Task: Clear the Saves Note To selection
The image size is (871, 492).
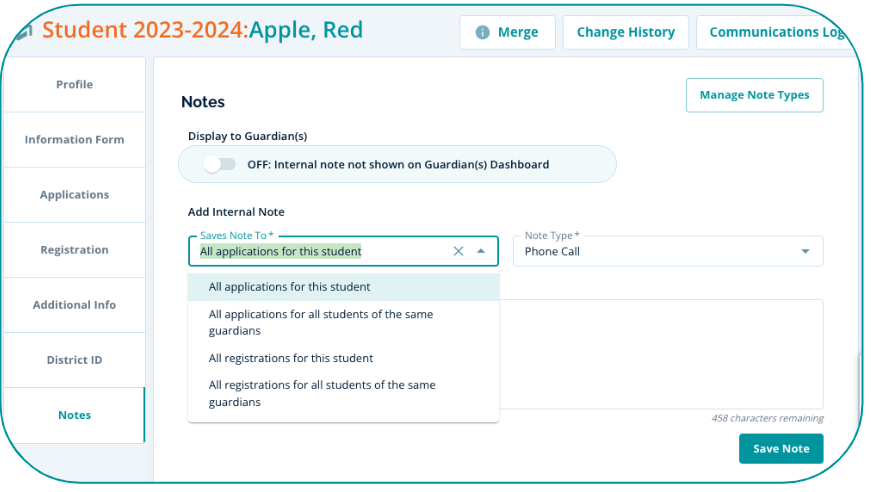Action: [458, 251]
